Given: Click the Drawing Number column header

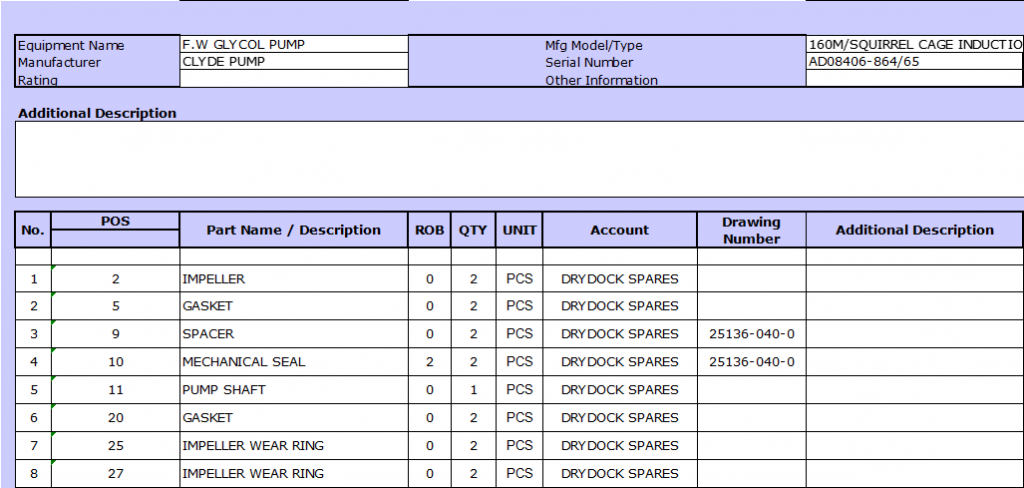Looking at the screenshot, I should coord(751,230).
